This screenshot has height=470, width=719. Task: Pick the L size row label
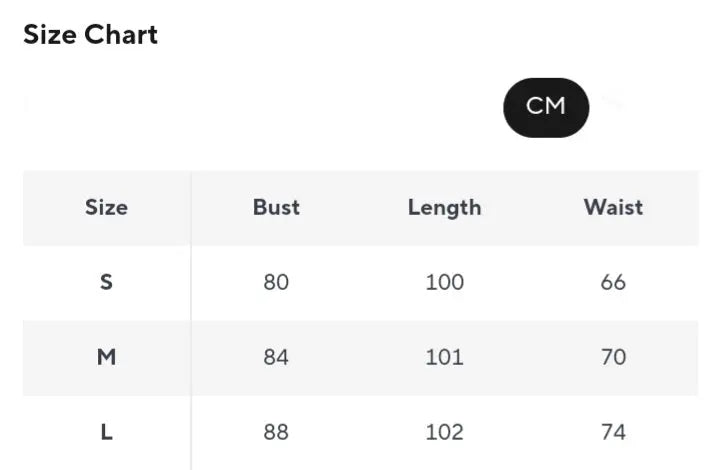coord(106,432)
